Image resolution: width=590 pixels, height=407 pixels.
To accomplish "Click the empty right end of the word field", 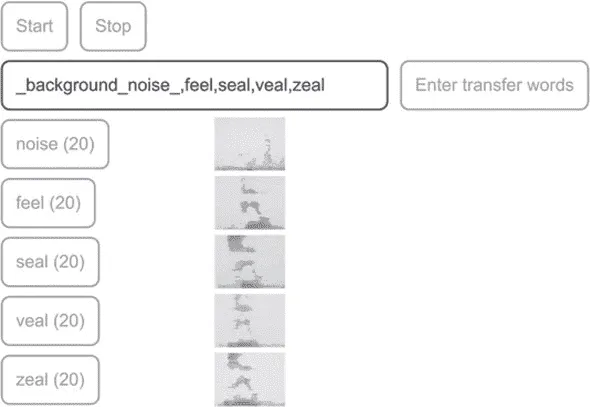I will click(356, 85).
